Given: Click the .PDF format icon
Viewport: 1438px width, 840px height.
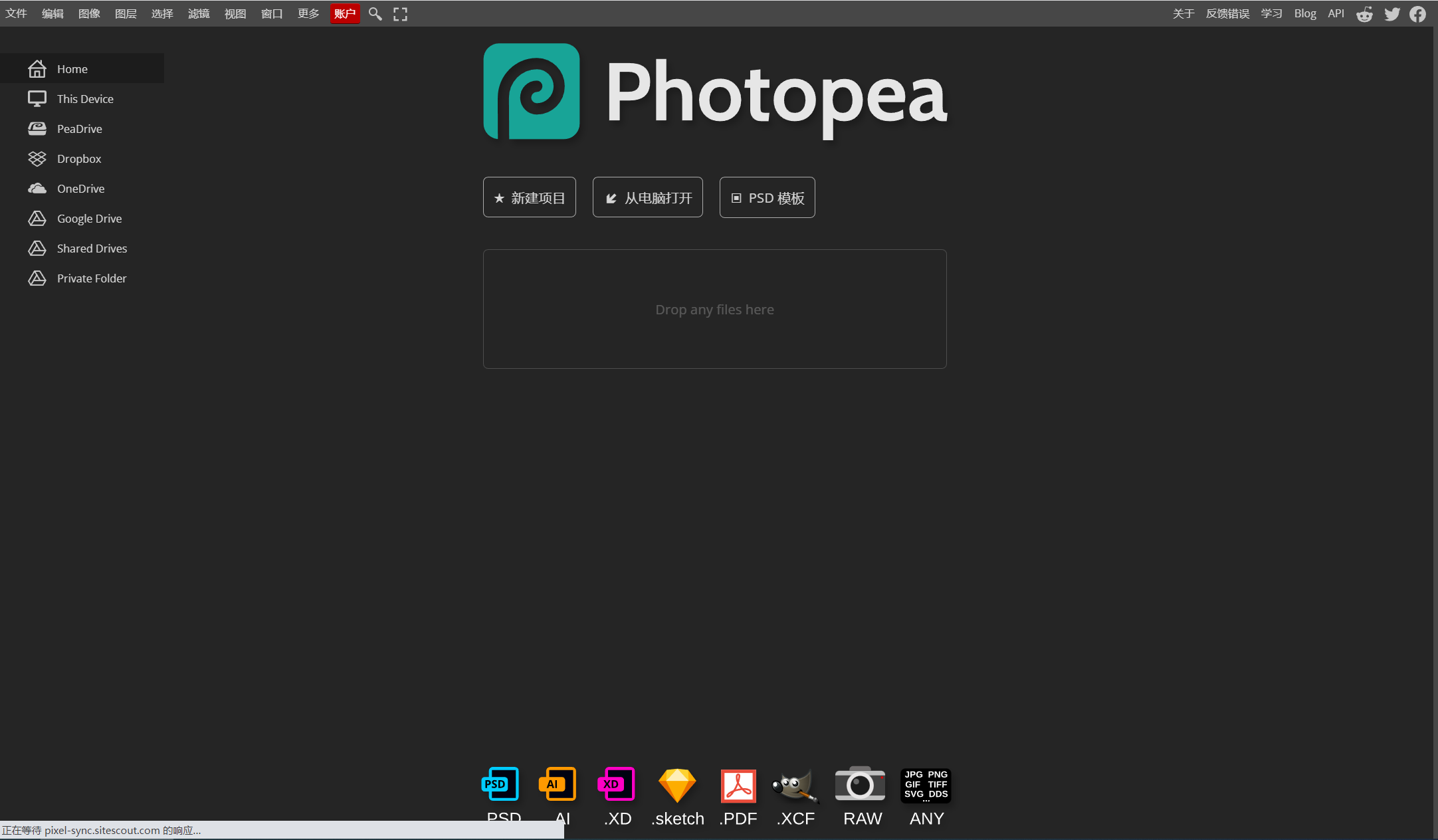Looking at the screenshot, I should pos(738,786).
